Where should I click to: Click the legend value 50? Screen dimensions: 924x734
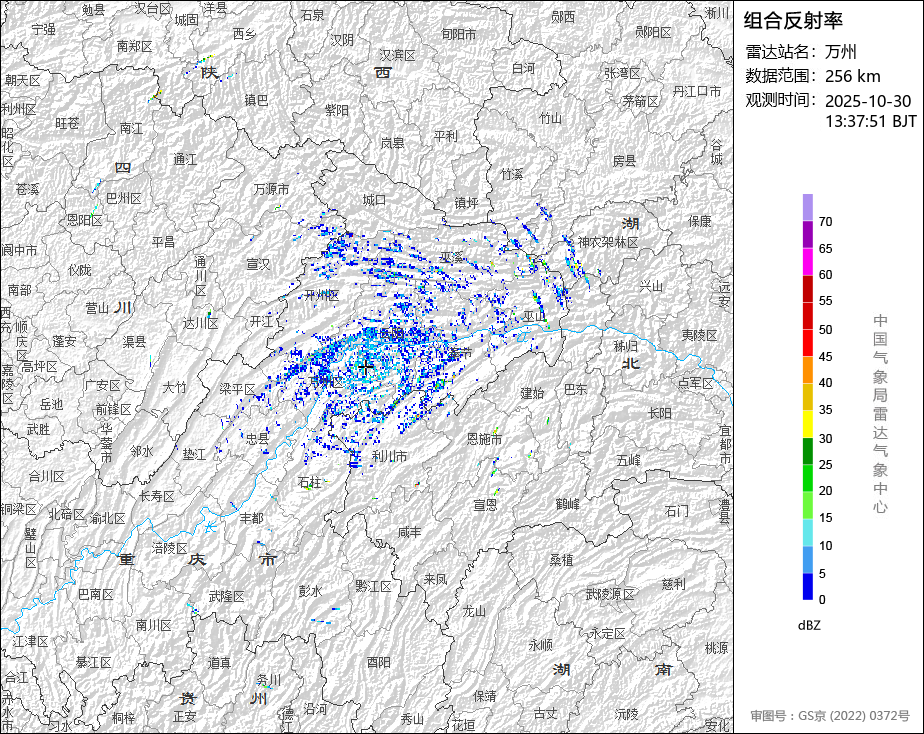tap(825, 329)
